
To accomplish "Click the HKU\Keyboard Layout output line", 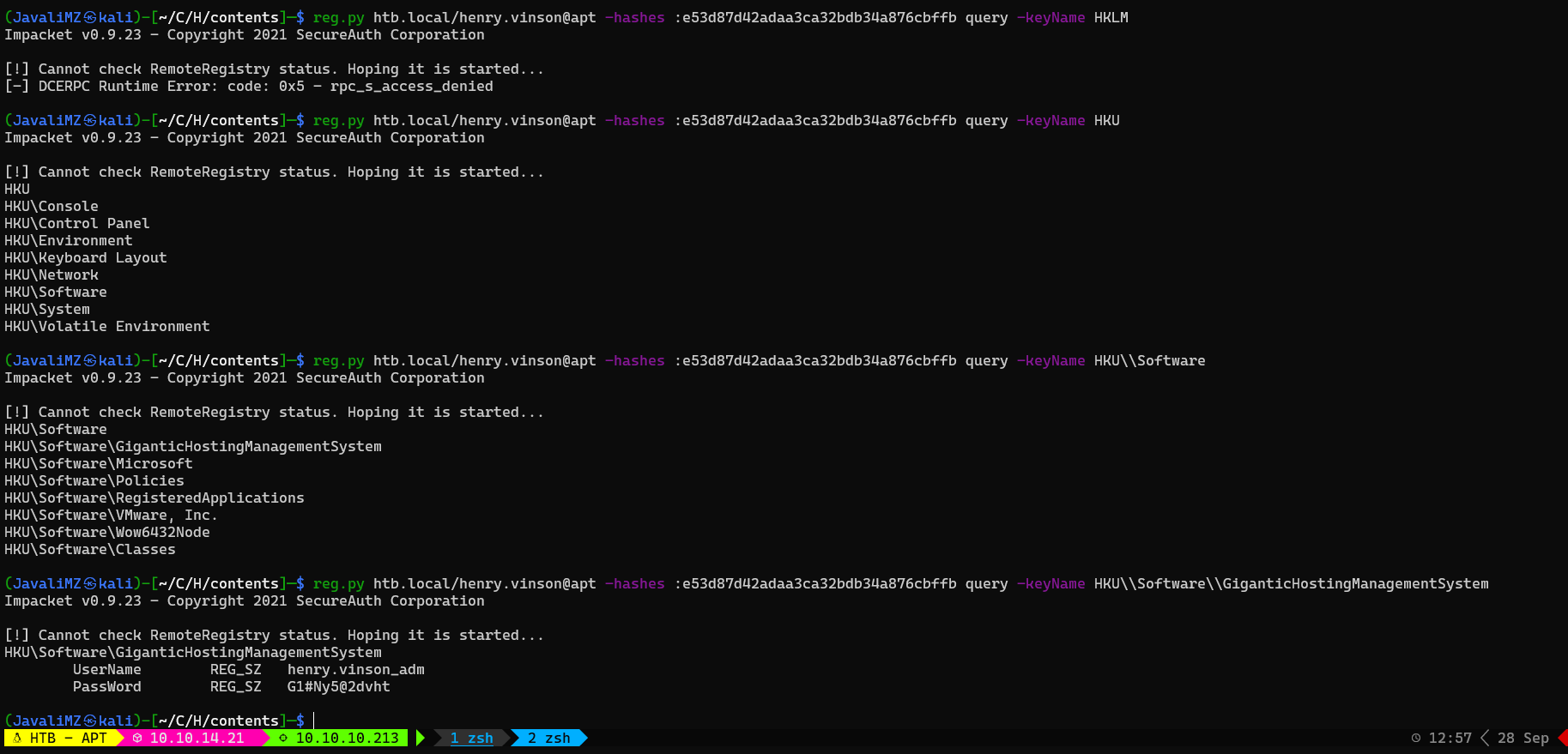I will coord(86,257).
